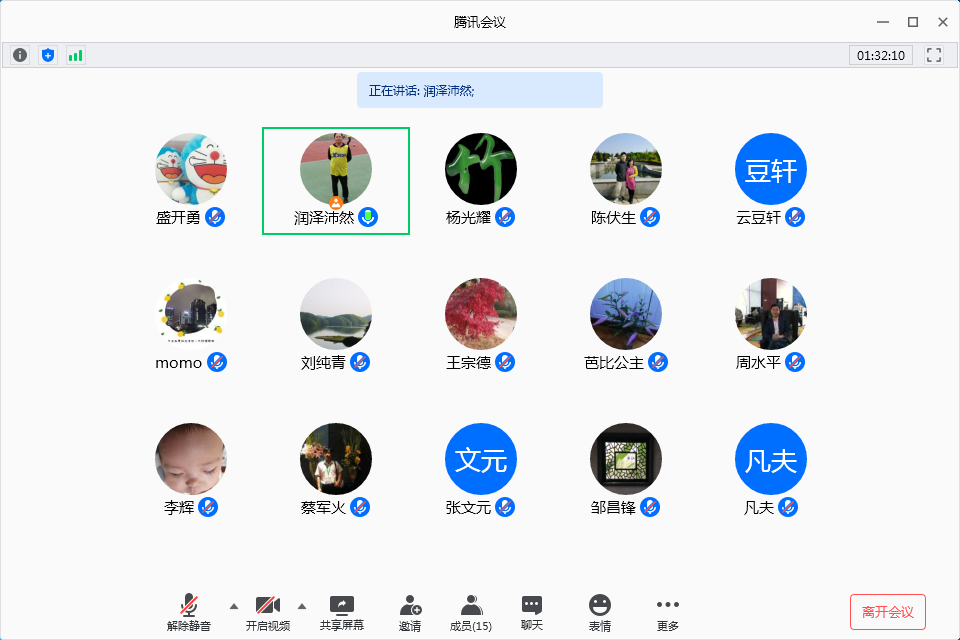Click the 芭比公主 flower avatar
This screenshot has height=640, width=960.
(626, 314)
